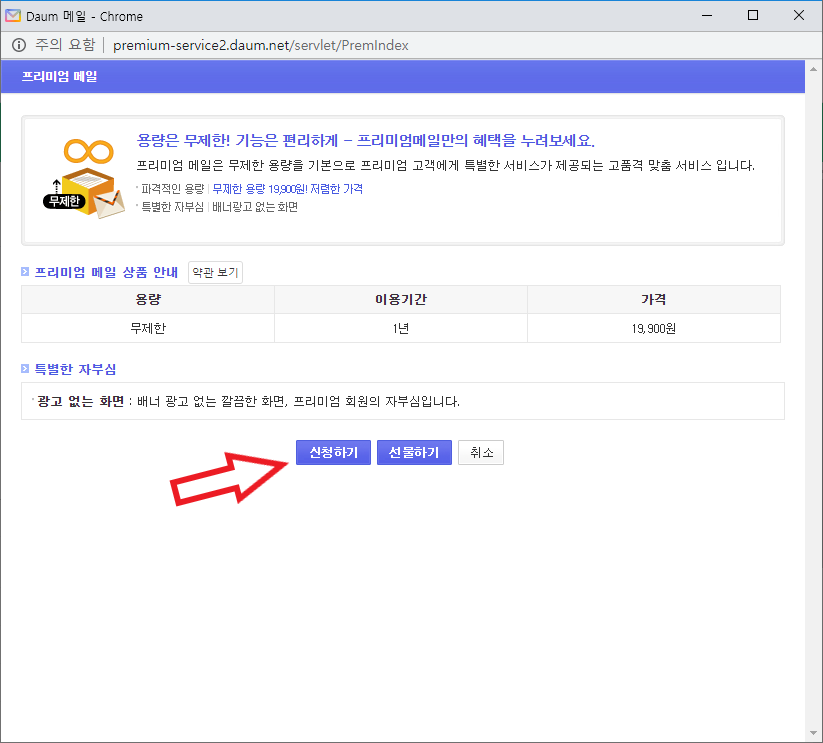Click the scrollbar up arrow
Viewport: 823px width, 743px height.
point(814,69)
